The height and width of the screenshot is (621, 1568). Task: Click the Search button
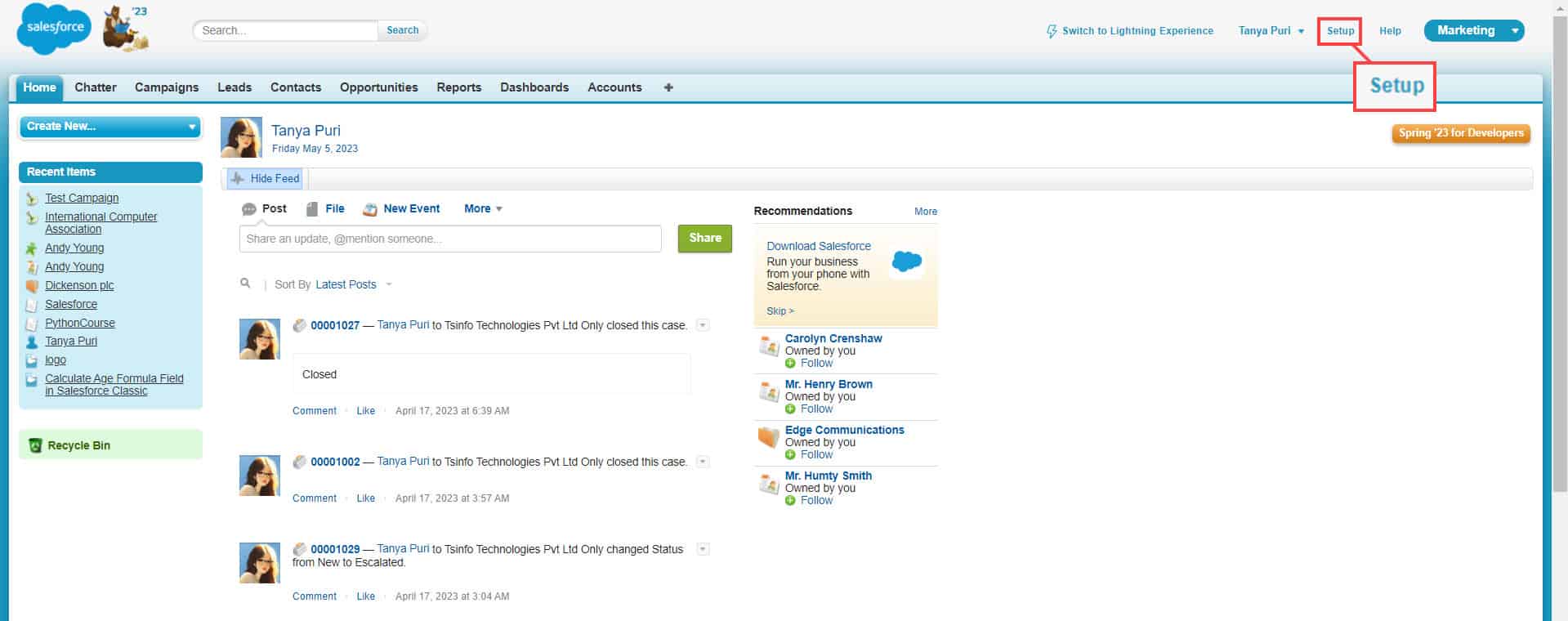click(x=402, y=30)
